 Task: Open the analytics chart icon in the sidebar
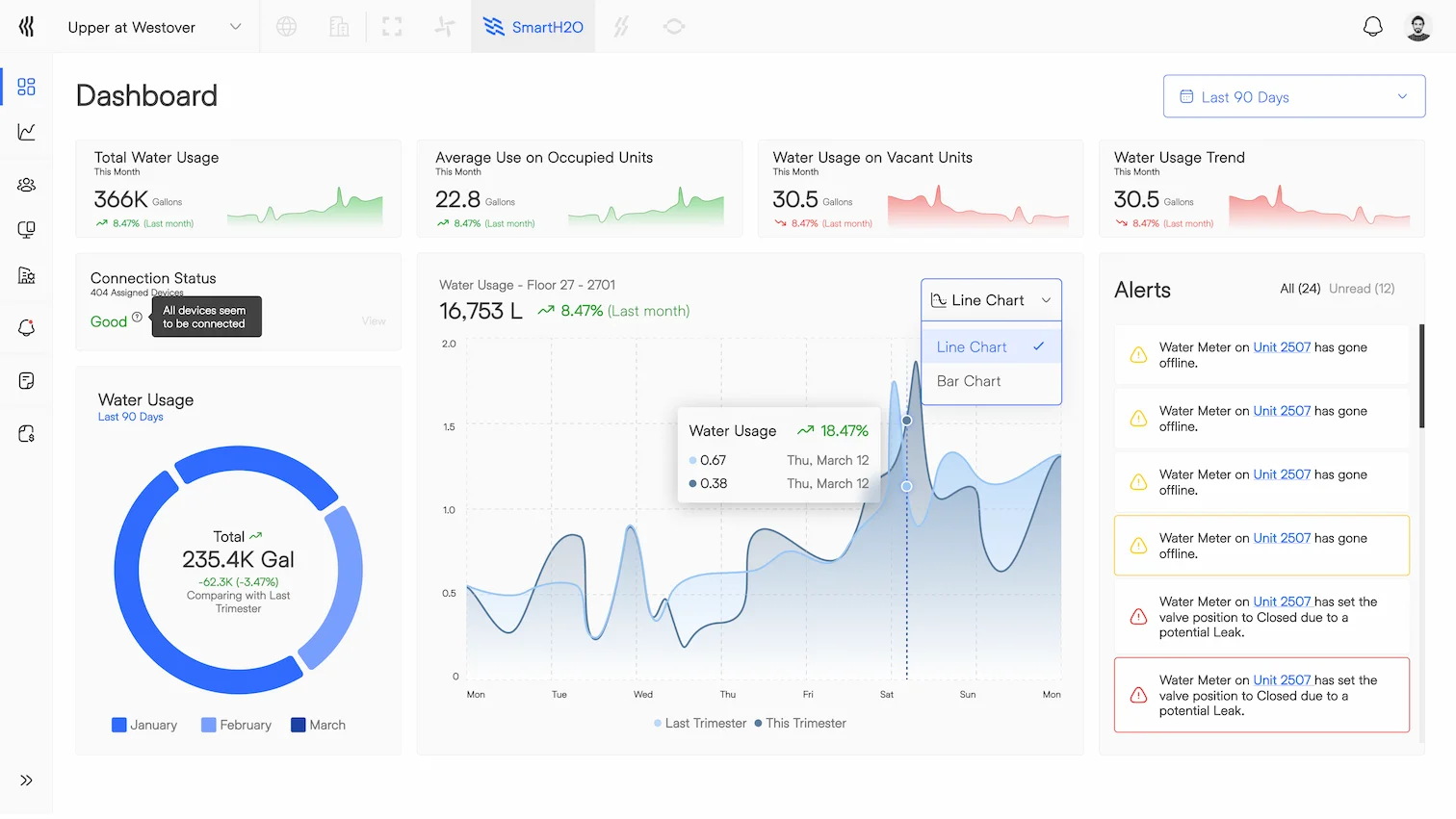point(27,132)
